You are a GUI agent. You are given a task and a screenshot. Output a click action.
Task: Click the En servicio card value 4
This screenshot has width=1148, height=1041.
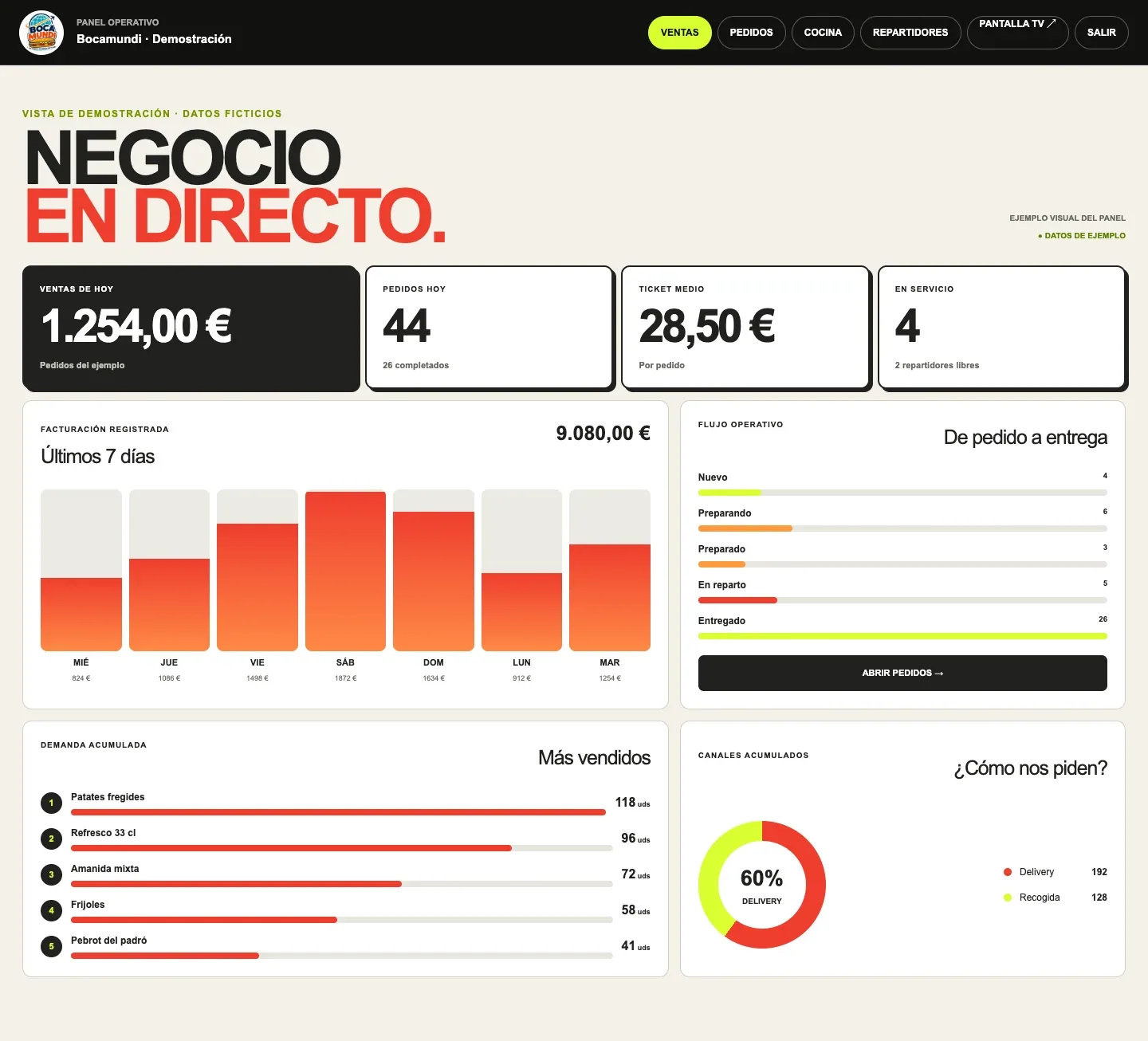coord(907,326)
